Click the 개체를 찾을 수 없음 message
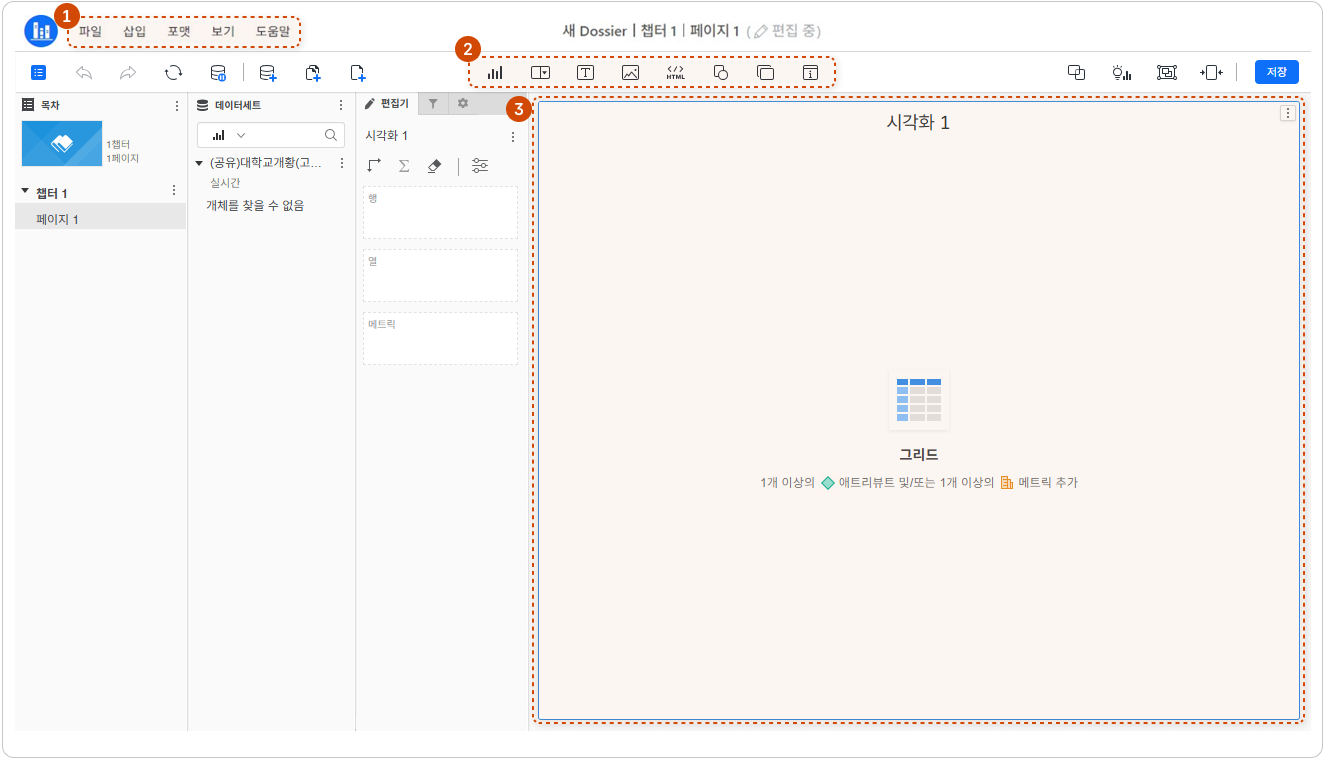Viewport: 1325px width, 760px height. 255,205
